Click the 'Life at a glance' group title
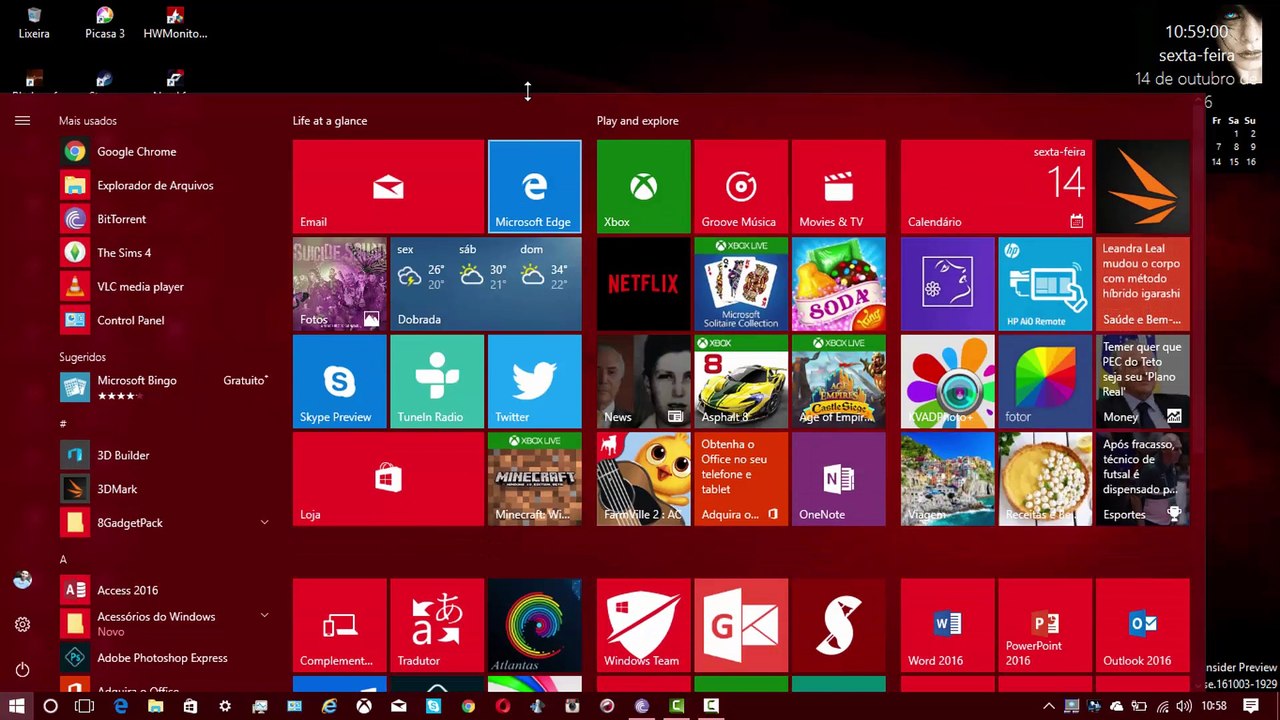 click(330, 121)
